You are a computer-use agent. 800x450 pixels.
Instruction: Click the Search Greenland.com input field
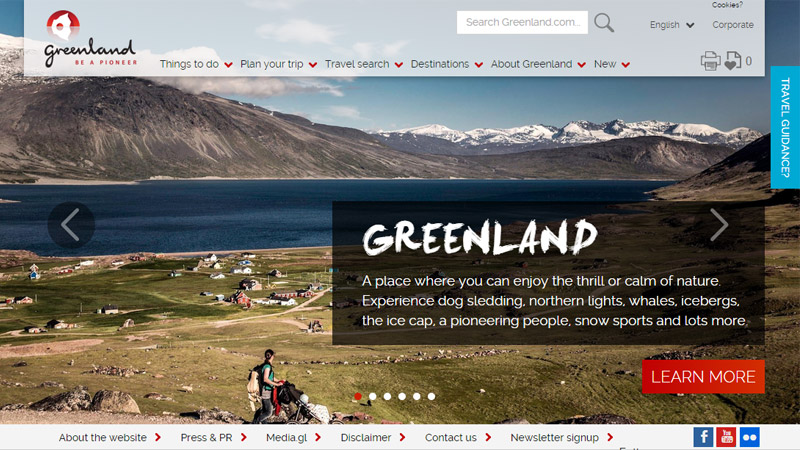(x=522, y=22)
